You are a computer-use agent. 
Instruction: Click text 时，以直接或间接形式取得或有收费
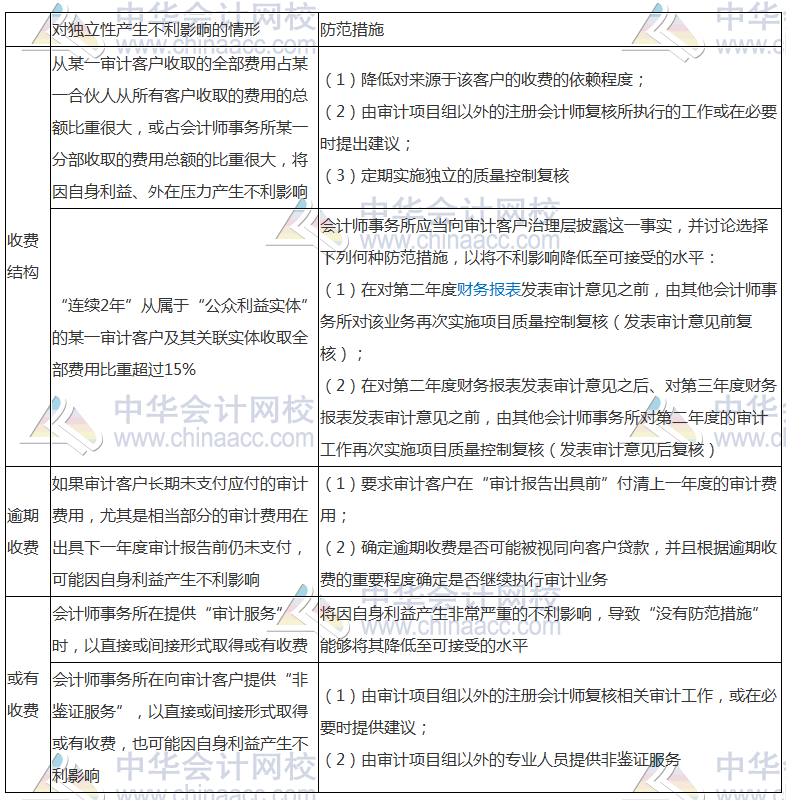tap(180, 645)
